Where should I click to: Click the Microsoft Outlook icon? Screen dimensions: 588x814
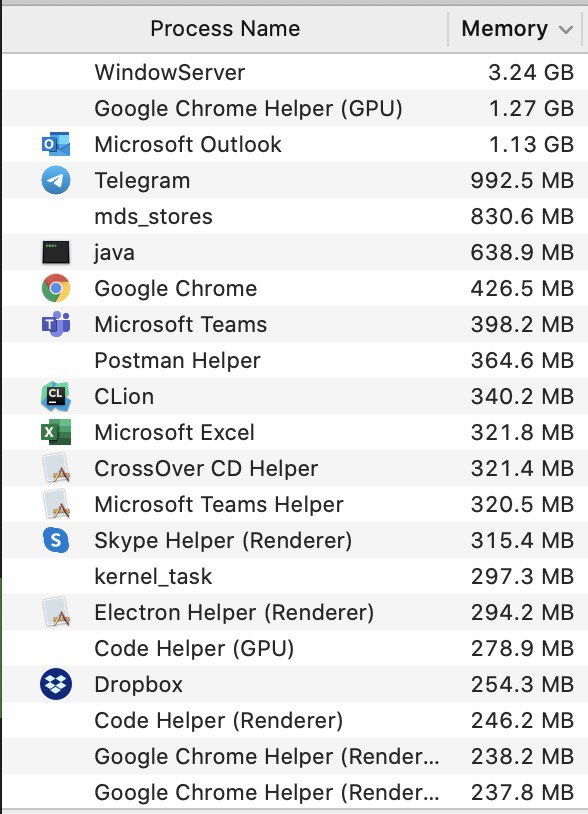pyautogui.click(x=56, y=144)
